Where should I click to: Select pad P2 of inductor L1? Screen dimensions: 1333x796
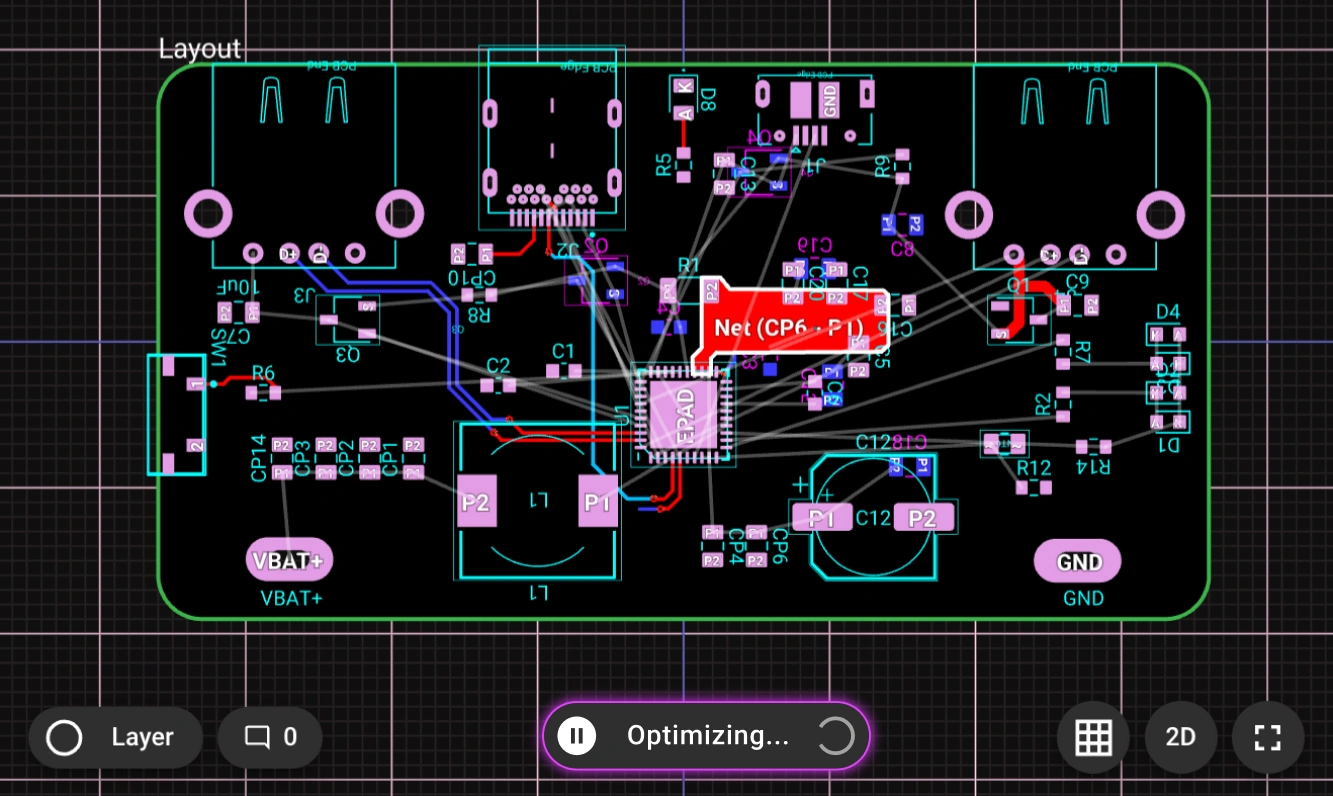point(475,501)
